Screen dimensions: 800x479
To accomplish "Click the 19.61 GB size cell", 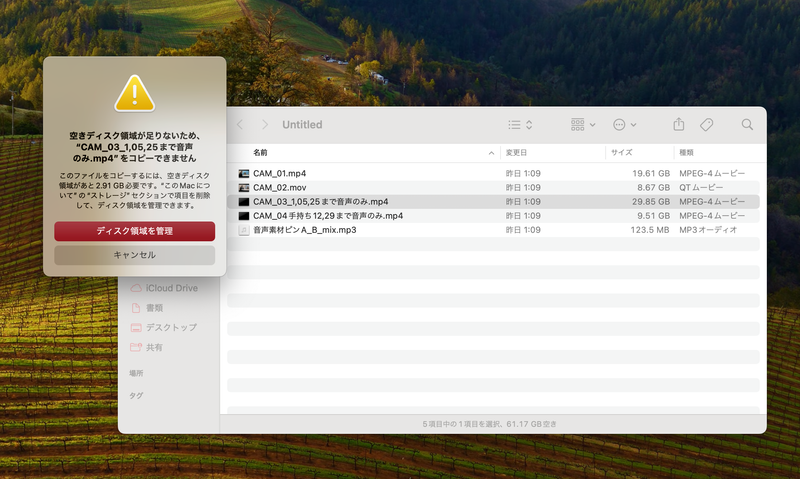I will (x=651, y=173).
